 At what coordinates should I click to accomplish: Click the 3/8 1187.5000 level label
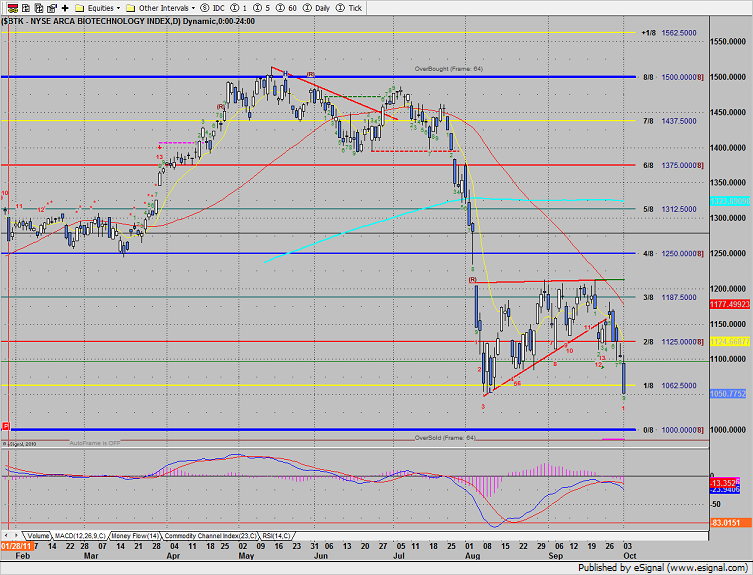point(670,297)
